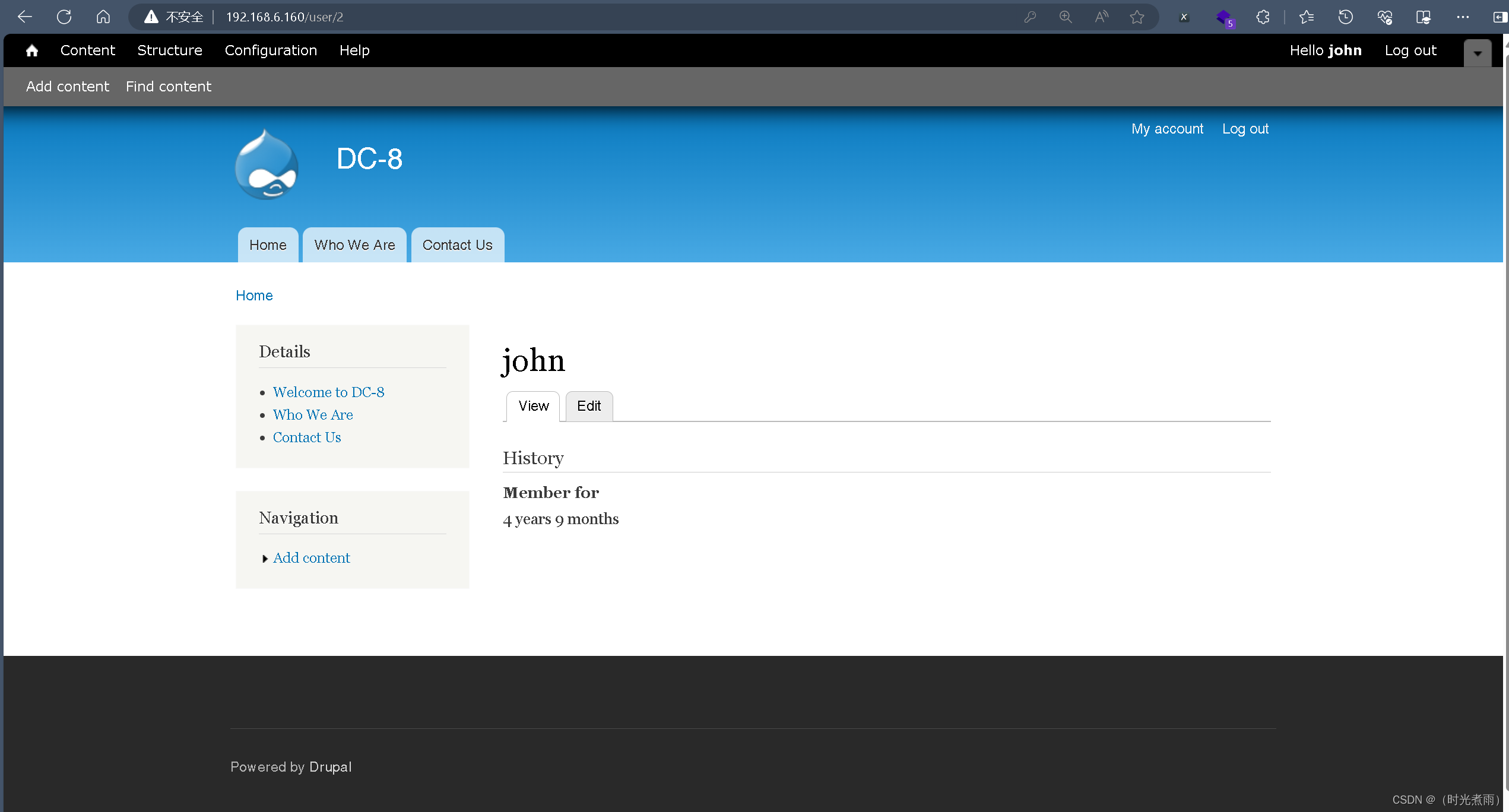
Task: Open browser settings ellipsis menu
Action: coord(1463,17)
